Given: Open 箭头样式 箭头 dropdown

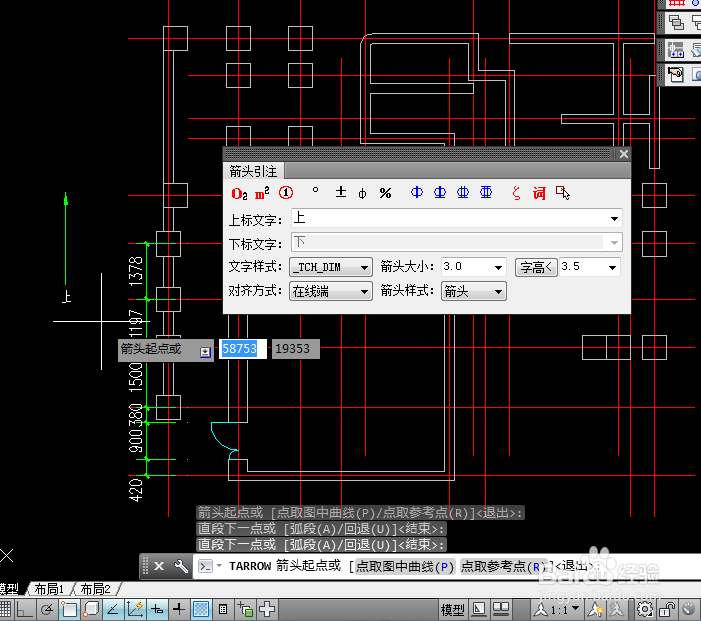Looking at the screenshot, I should tap(473, 291).
